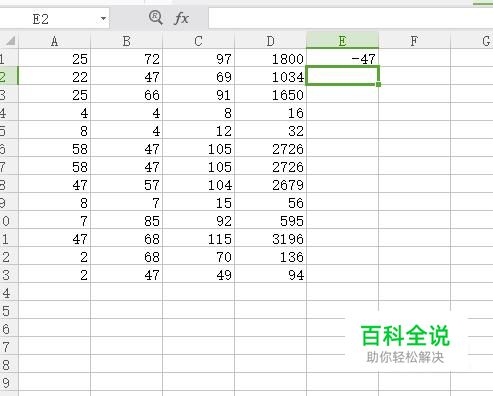The height and width of the screenshot is (396, 493).
Task: Click cell D10 containing 595
Action: coord(270,220)
